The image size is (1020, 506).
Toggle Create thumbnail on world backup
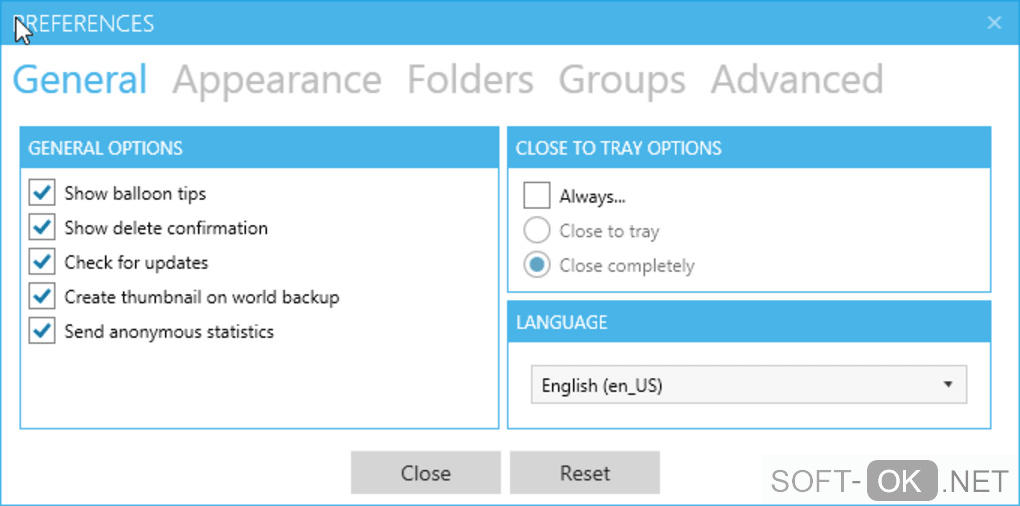[x=42, y=297]
